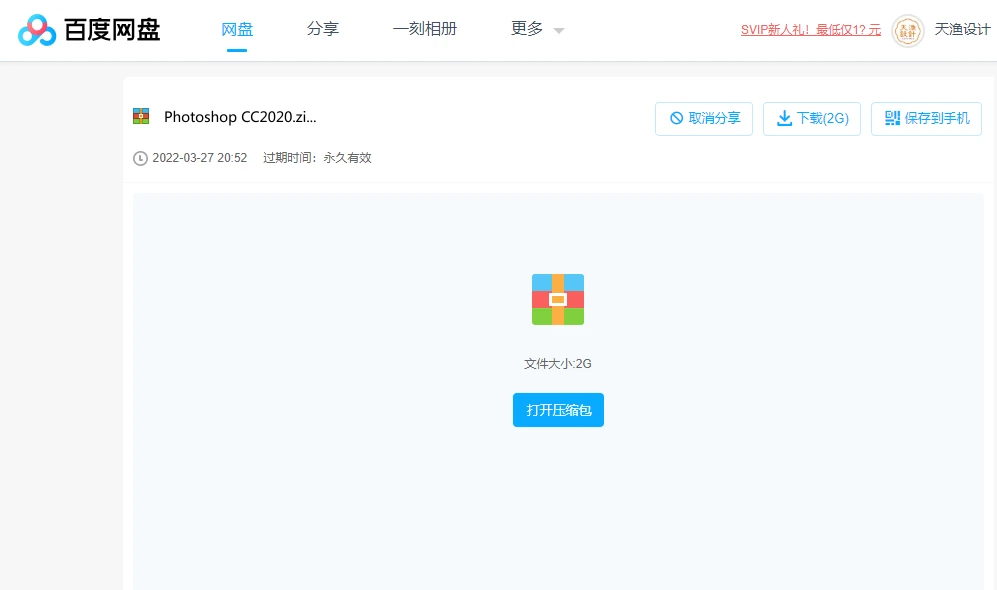The height and width of the screenshot is (590, 997).
Task: Click the 过期时间：永久有效 label
Action: coord(317,158)
